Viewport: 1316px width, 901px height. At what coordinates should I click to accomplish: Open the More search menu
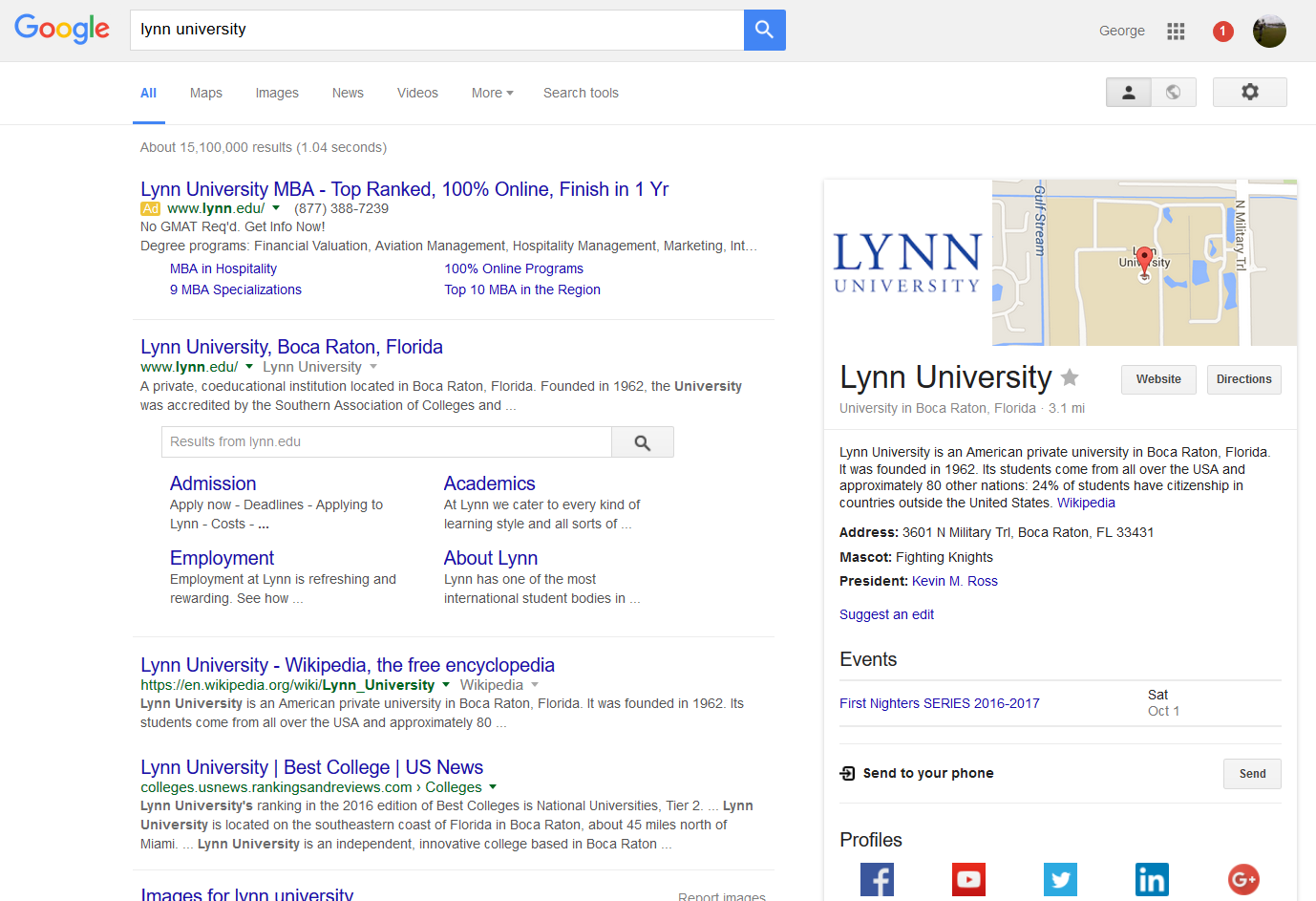click(492, 93)
